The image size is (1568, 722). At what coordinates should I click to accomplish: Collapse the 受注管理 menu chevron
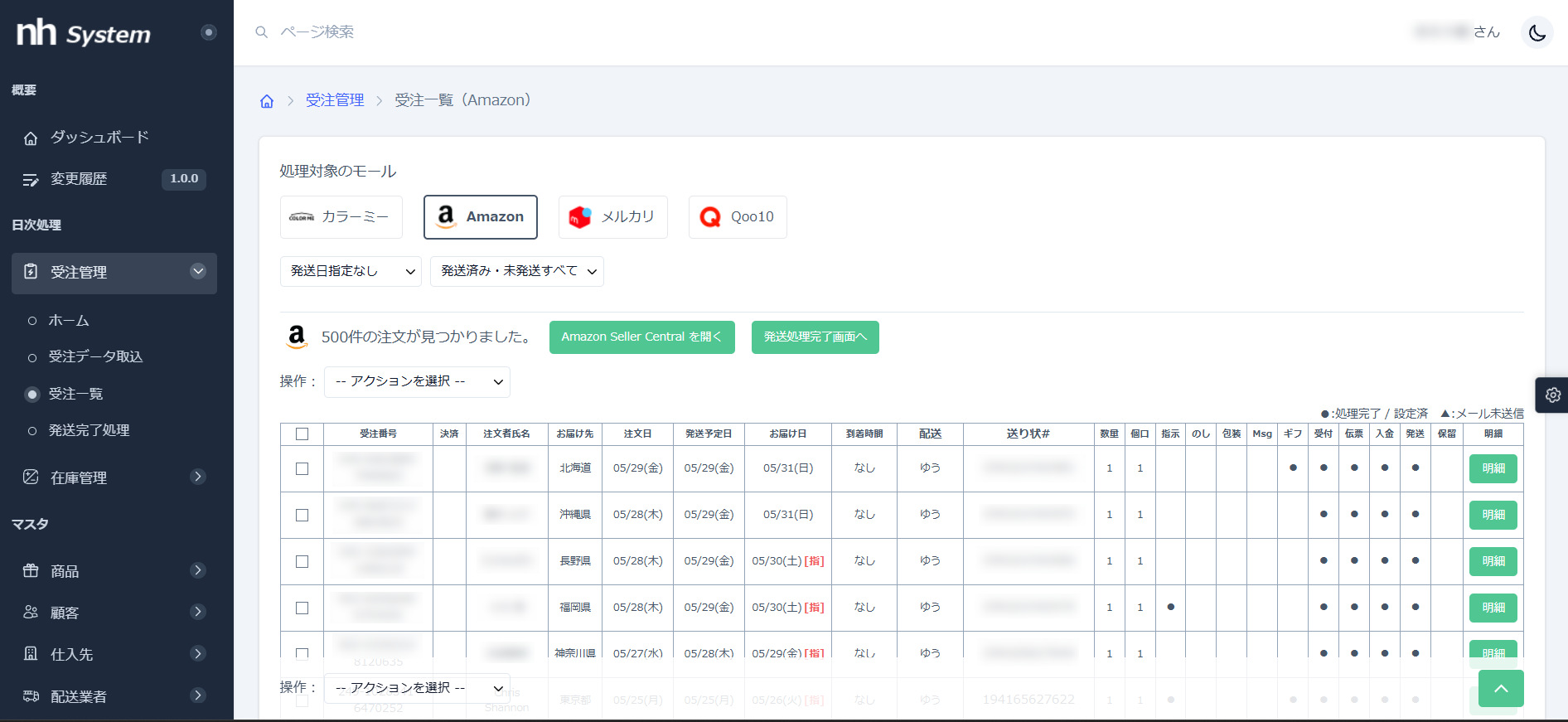(x=198, y=271)
